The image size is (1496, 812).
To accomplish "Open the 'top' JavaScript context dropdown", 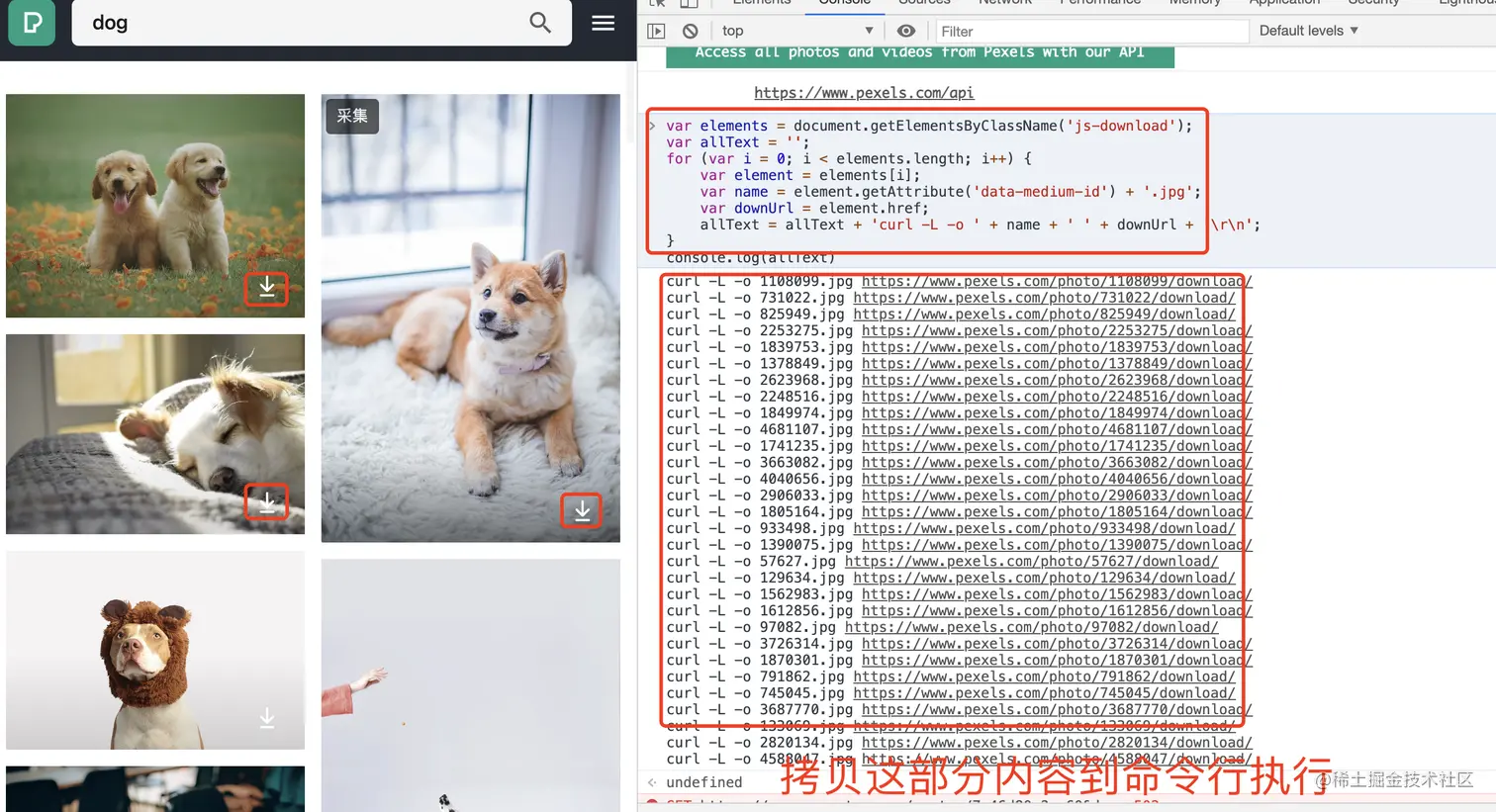I will click(x=797, y=31).
